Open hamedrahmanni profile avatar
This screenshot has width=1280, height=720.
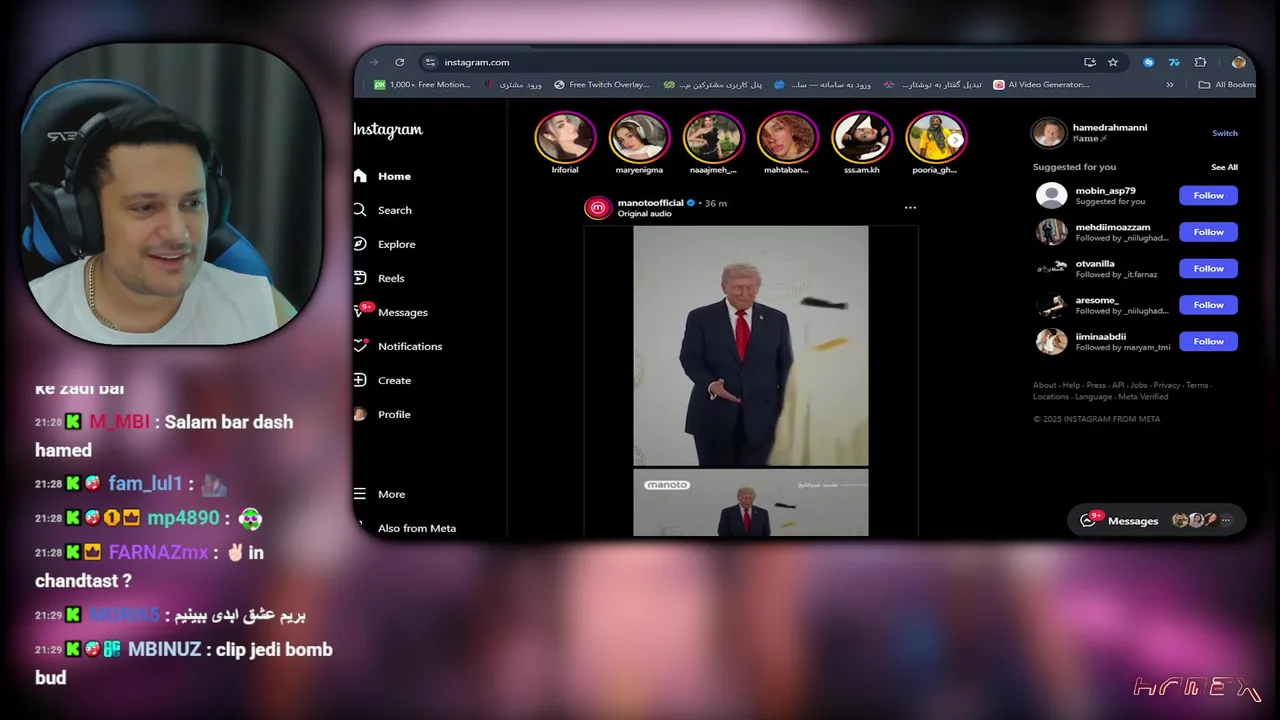[1050, 132]
